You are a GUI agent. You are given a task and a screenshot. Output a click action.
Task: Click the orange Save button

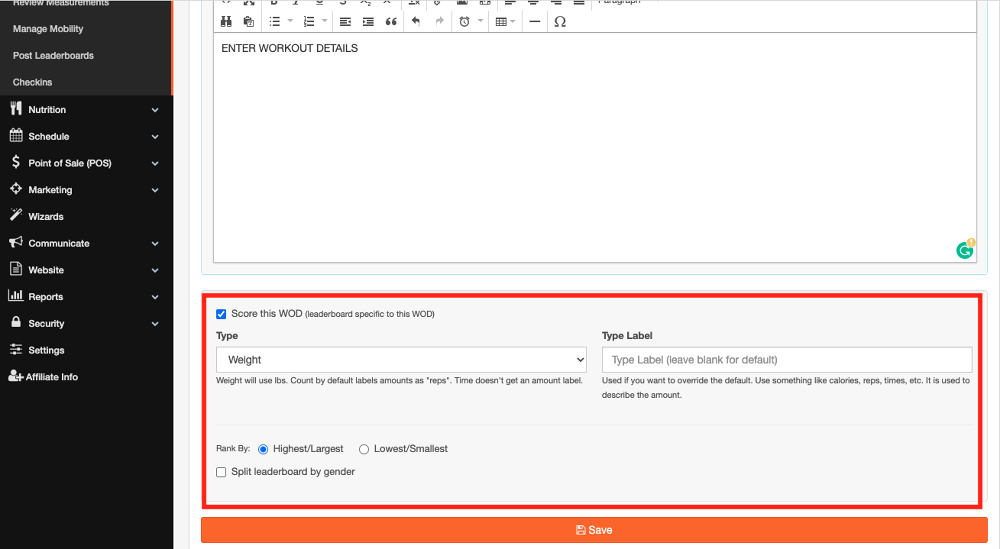(594, 530)
